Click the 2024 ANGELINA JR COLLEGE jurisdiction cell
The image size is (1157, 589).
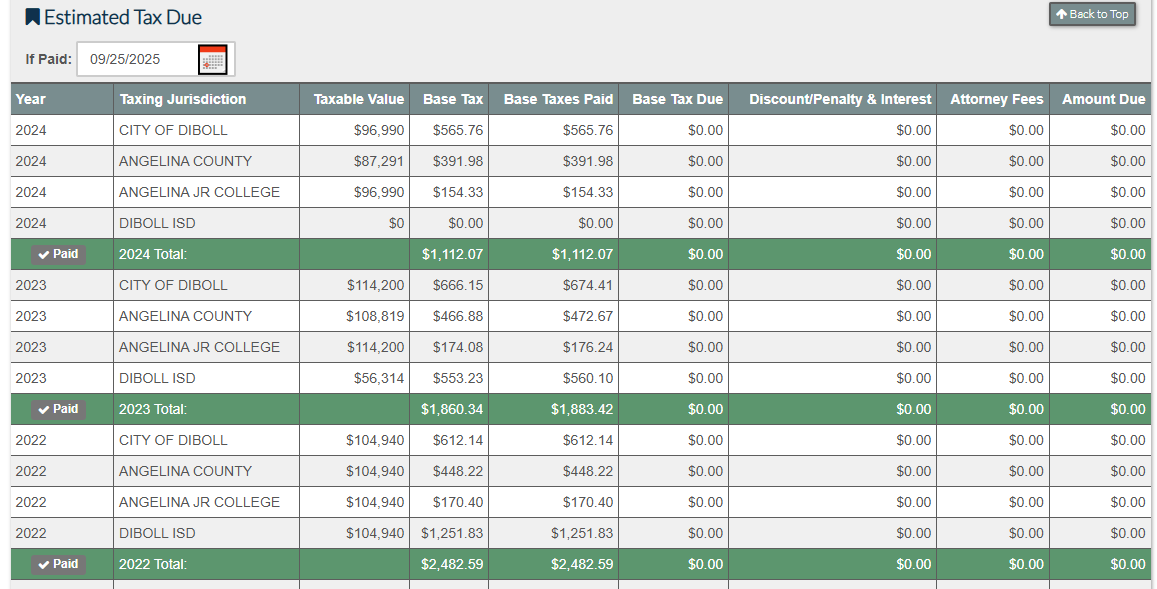[199, 192]
